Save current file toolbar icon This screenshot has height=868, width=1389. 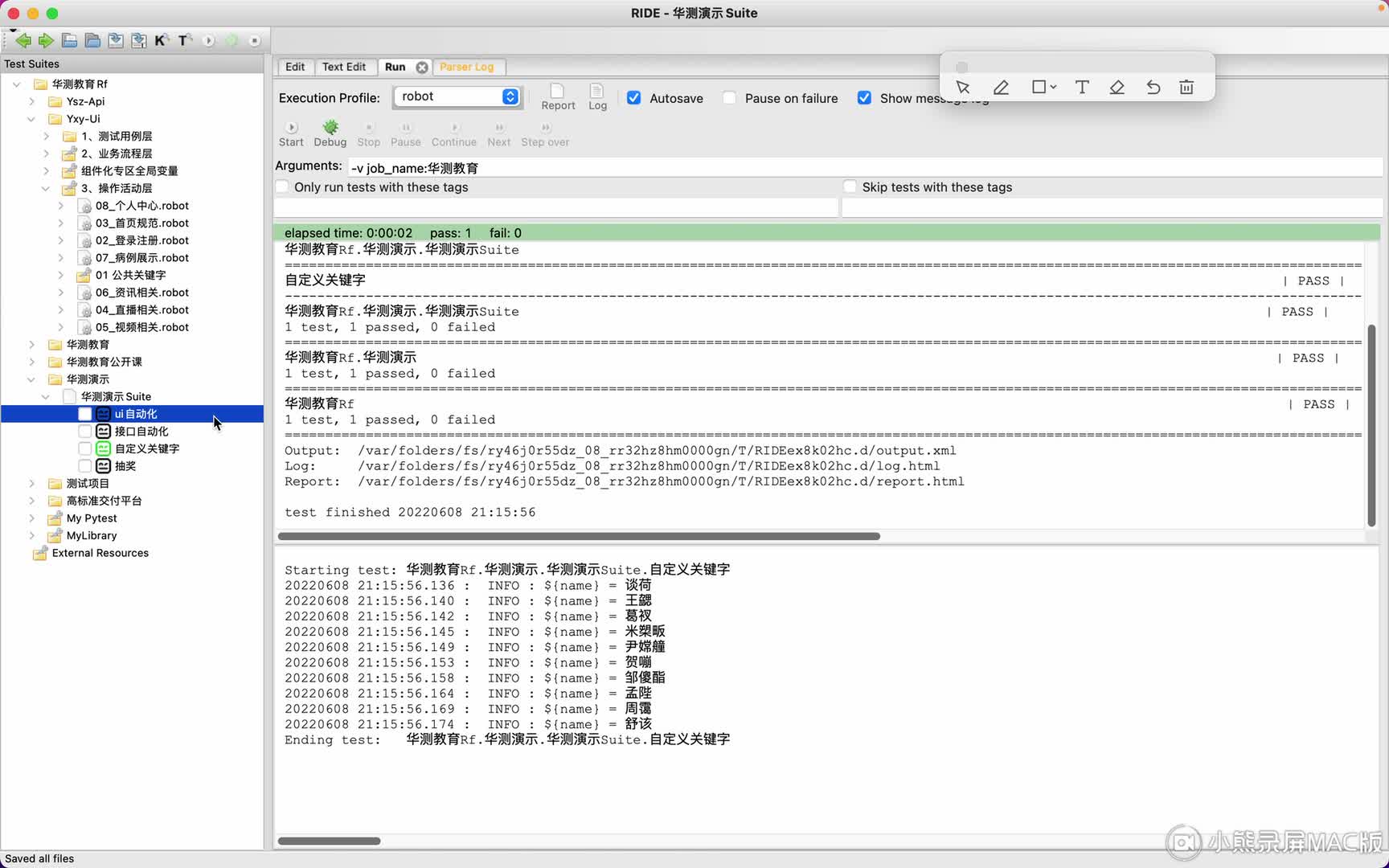tap(116, 40)
